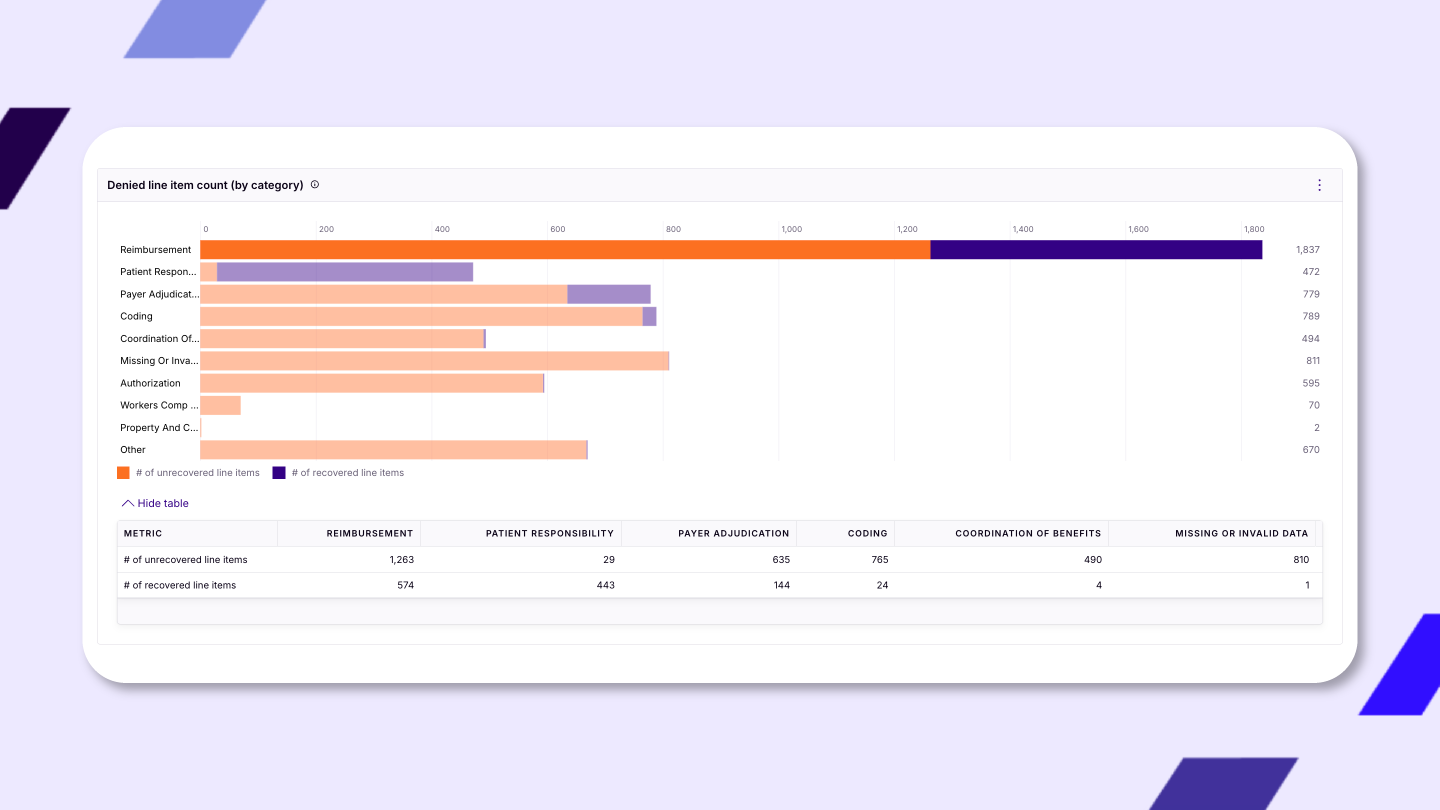Click the Authorization bar

371,384
